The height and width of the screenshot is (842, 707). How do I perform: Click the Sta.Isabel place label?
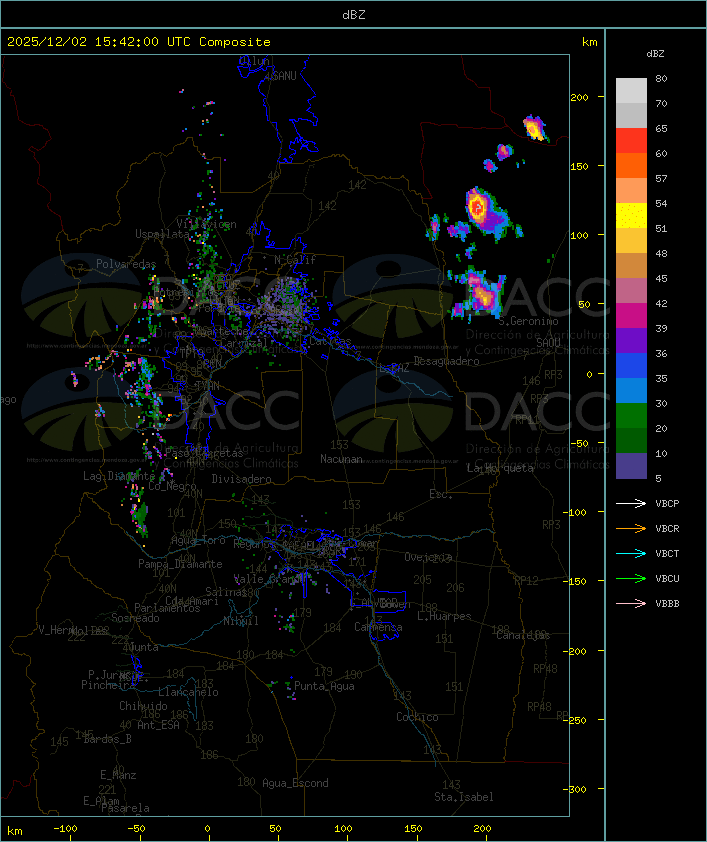(463, 797)
